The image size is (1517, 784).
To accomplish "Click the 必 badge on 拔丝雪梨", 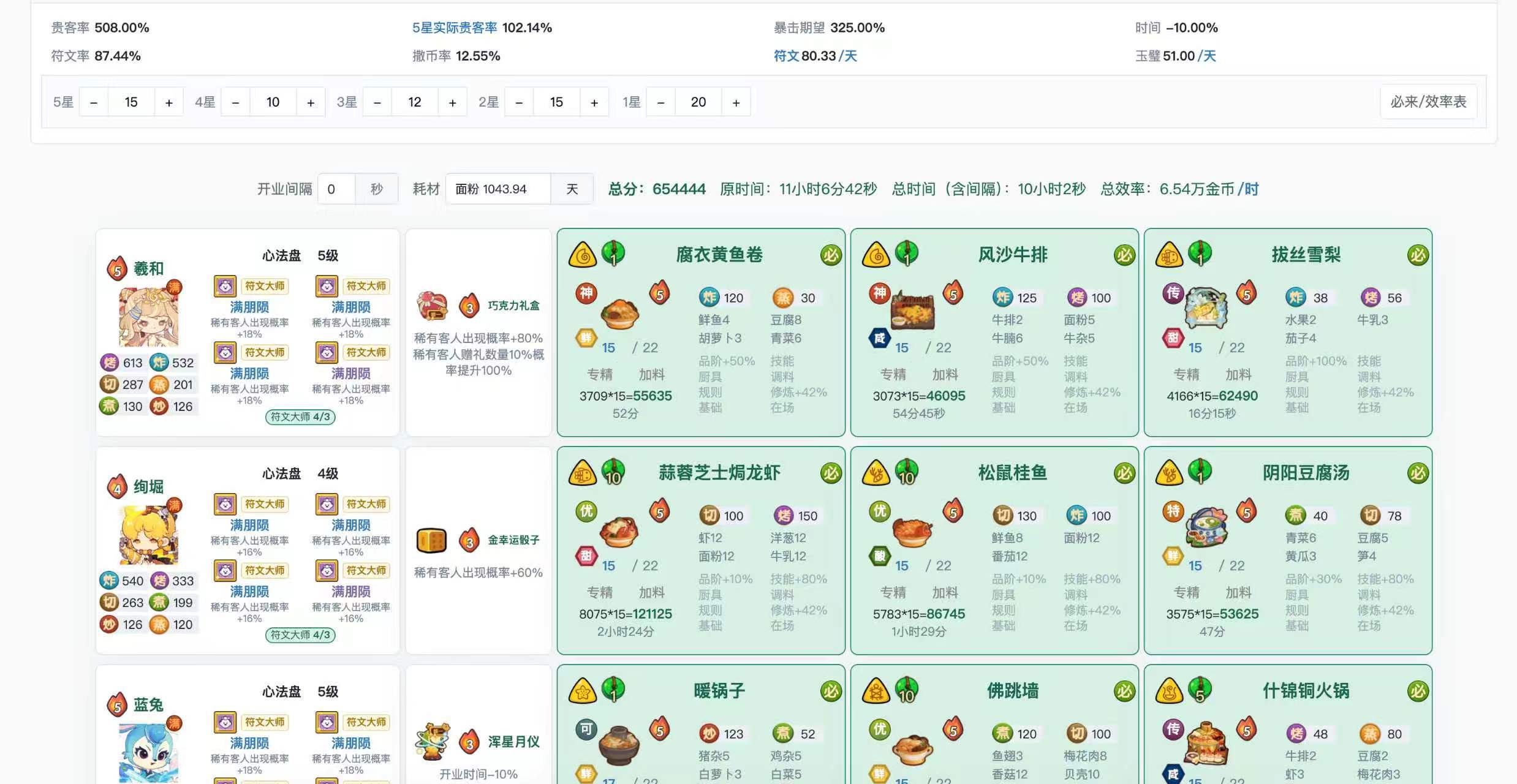I will click(1418, 255).
